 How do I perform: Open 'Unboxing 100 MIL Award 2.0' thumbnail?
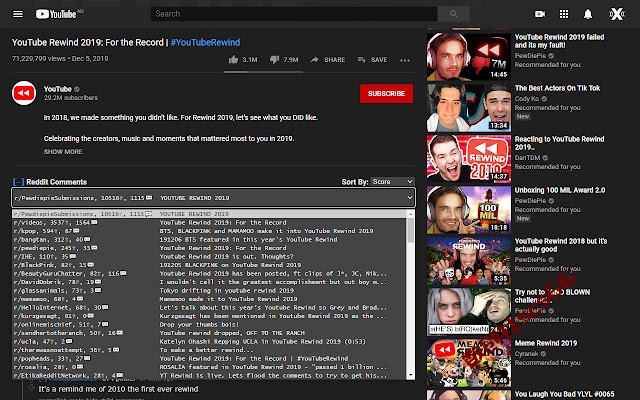[x=469, y=210]
